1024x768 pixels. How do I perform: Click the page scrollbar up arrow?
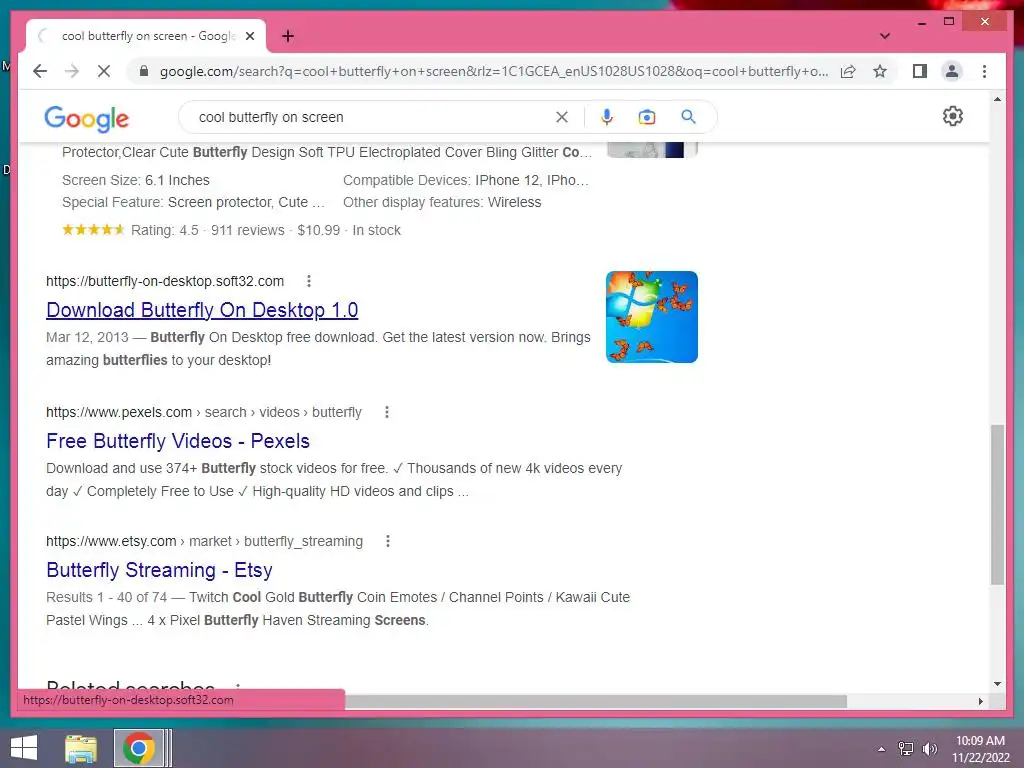pyautogui.click(x=997, y=99)
